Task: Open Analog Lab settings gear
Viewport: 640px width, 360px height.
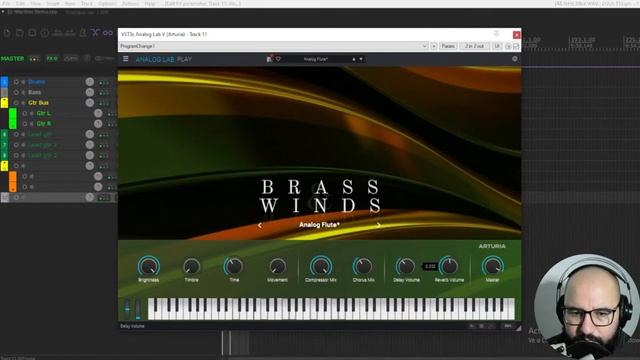Action: point(515,59)
